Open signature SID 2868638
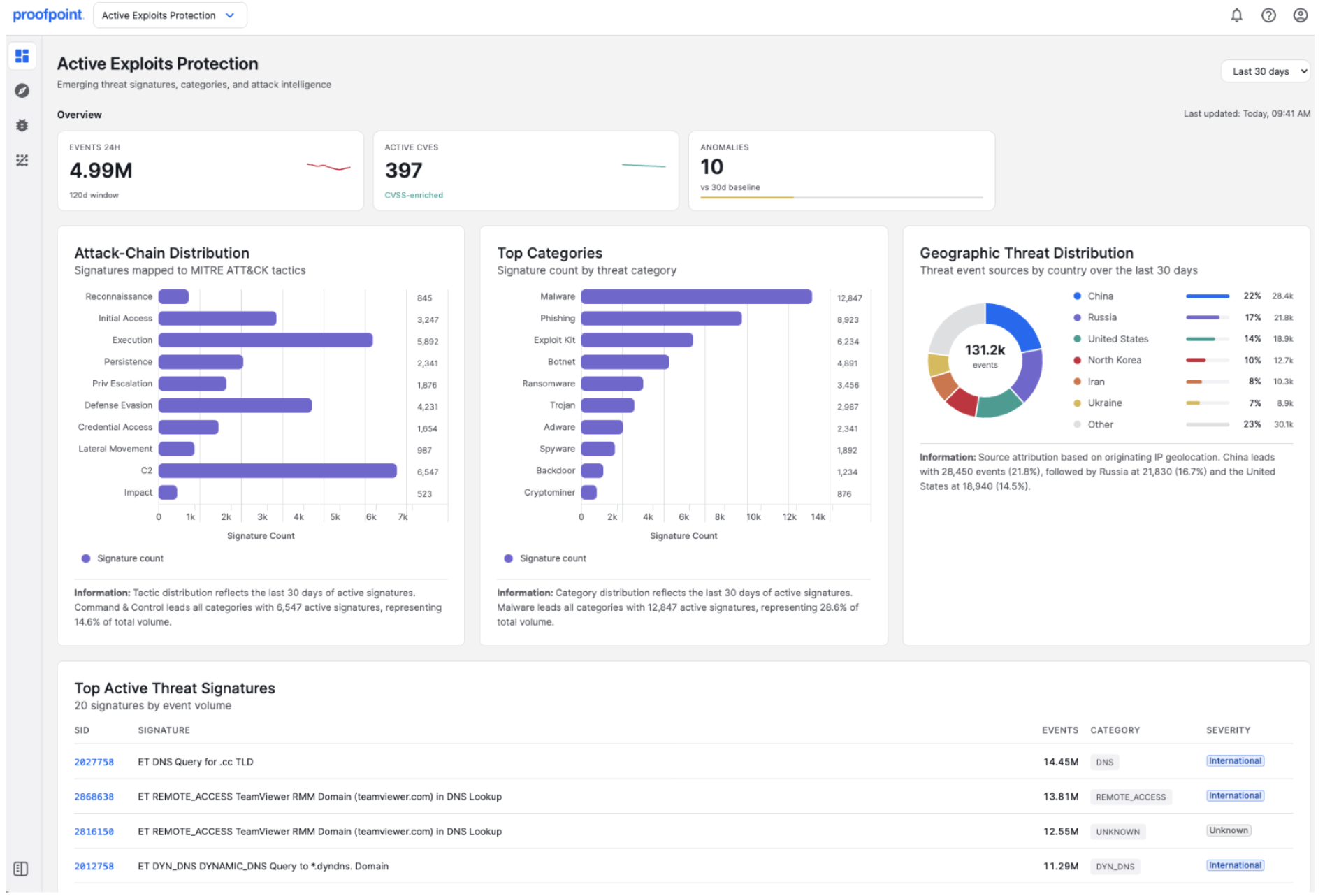This screenshot has height=896, width=1325. coord(94,797)
